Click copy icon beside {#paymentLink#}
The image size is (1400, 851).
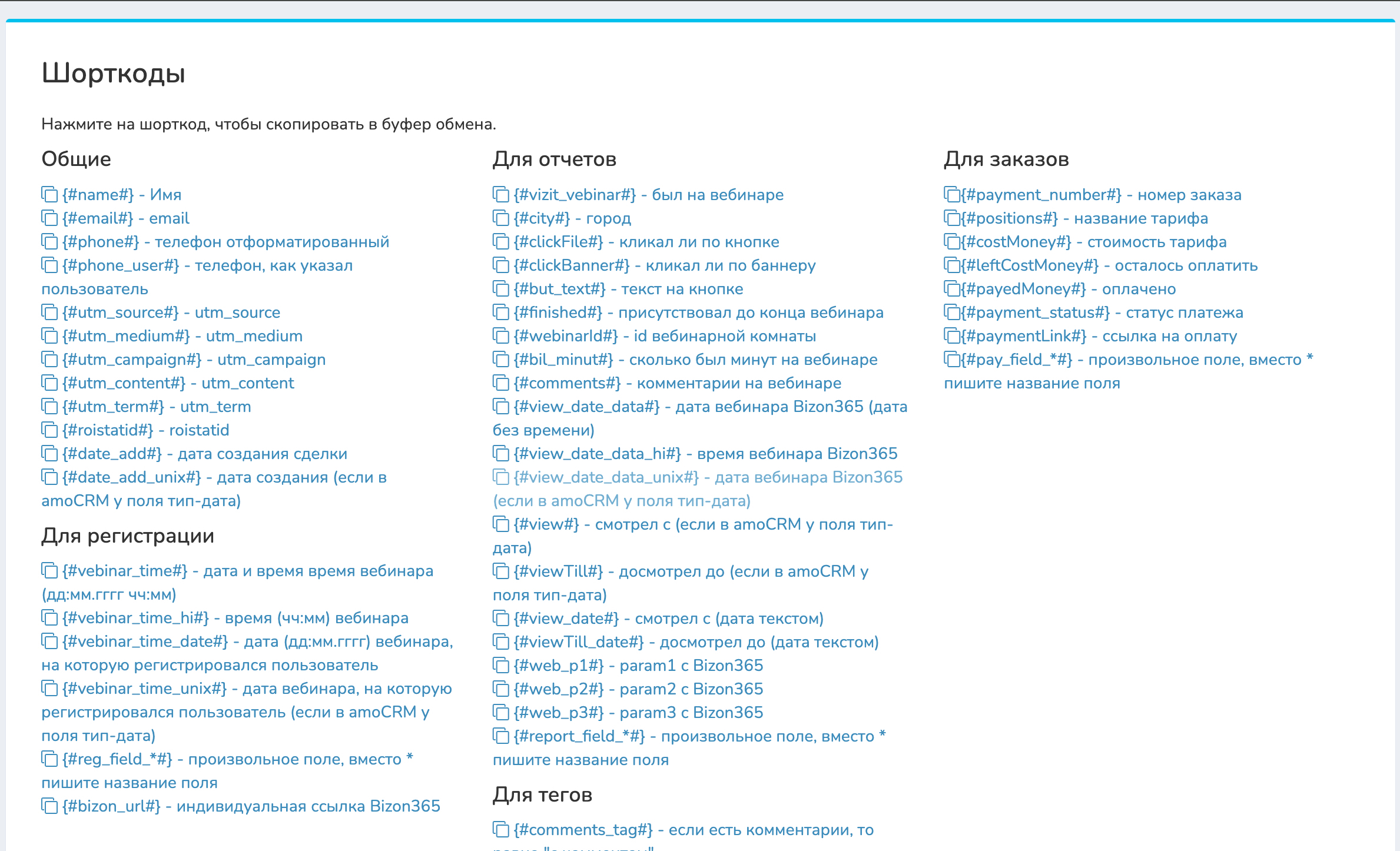pos(951,335)
